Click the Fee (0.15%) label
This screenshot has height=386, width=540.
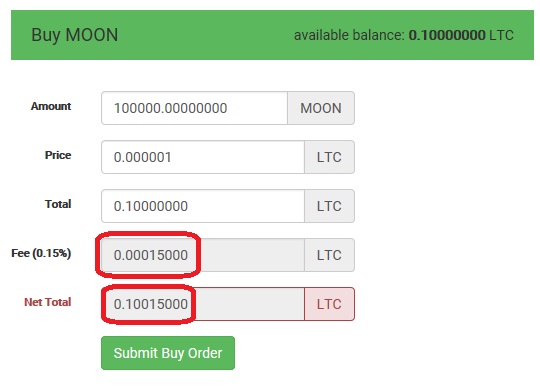click(41, 253)
